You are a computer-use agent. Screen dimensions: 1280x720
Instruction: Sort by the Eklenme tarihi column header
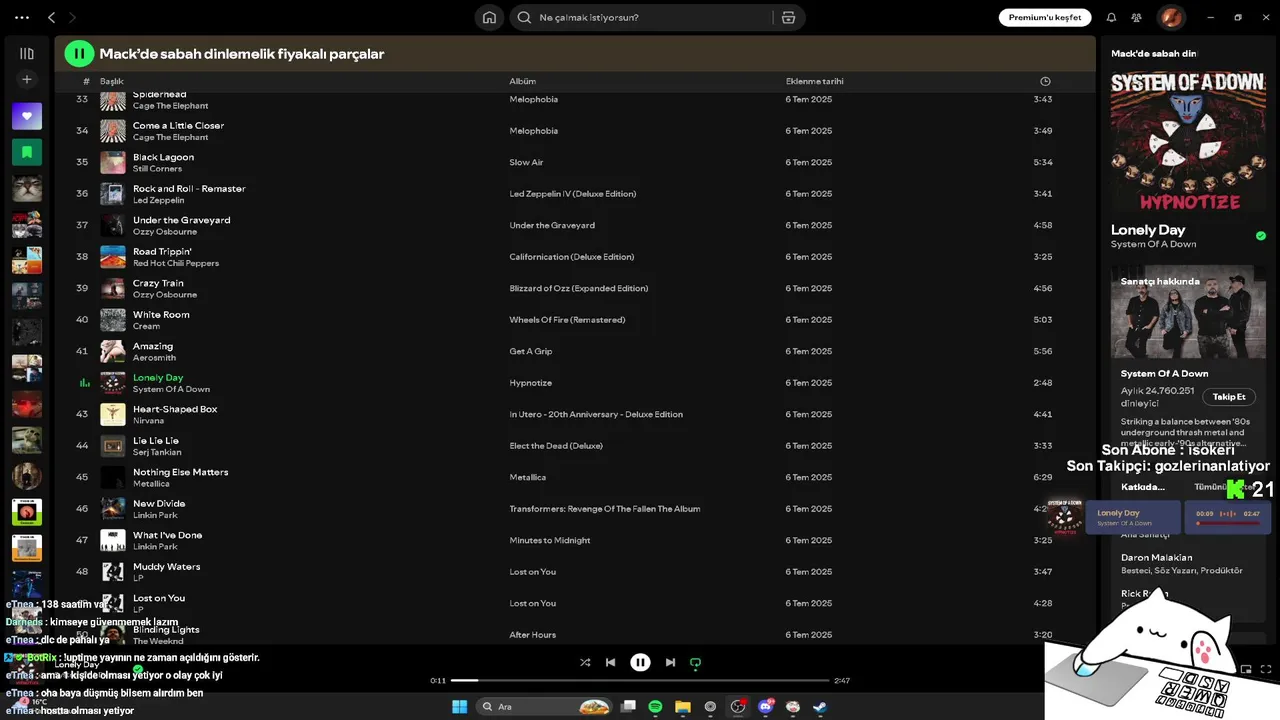814,81
